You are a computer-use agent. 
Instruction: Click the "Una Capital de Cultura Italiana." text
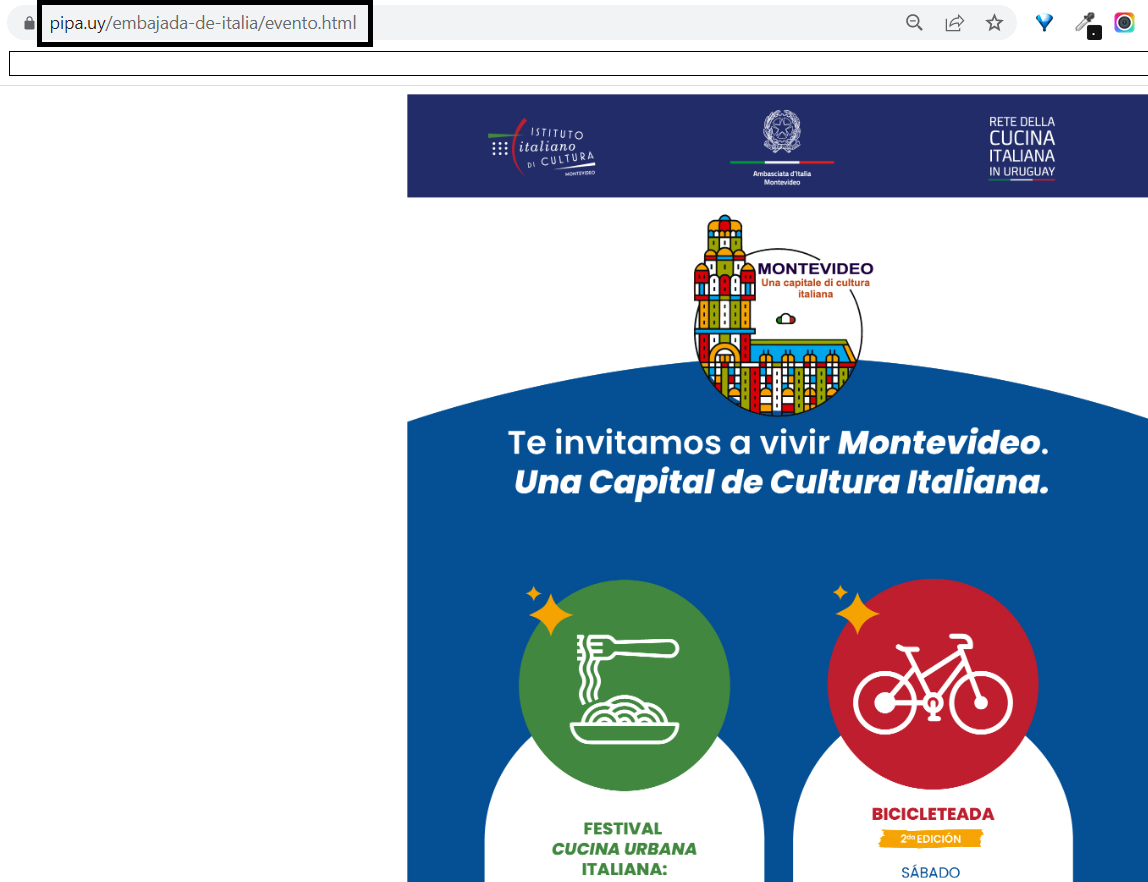coord(781,482)
